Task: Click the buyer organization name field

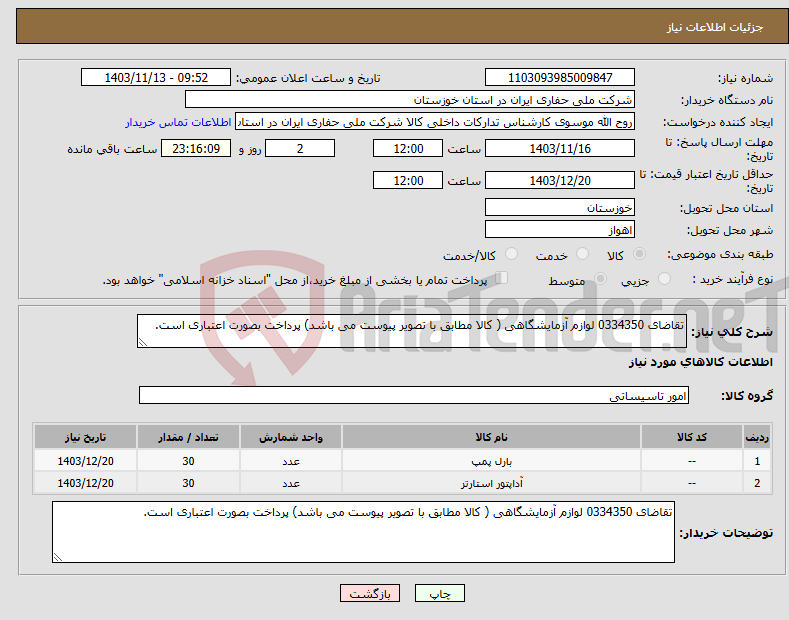Action: 410,100
